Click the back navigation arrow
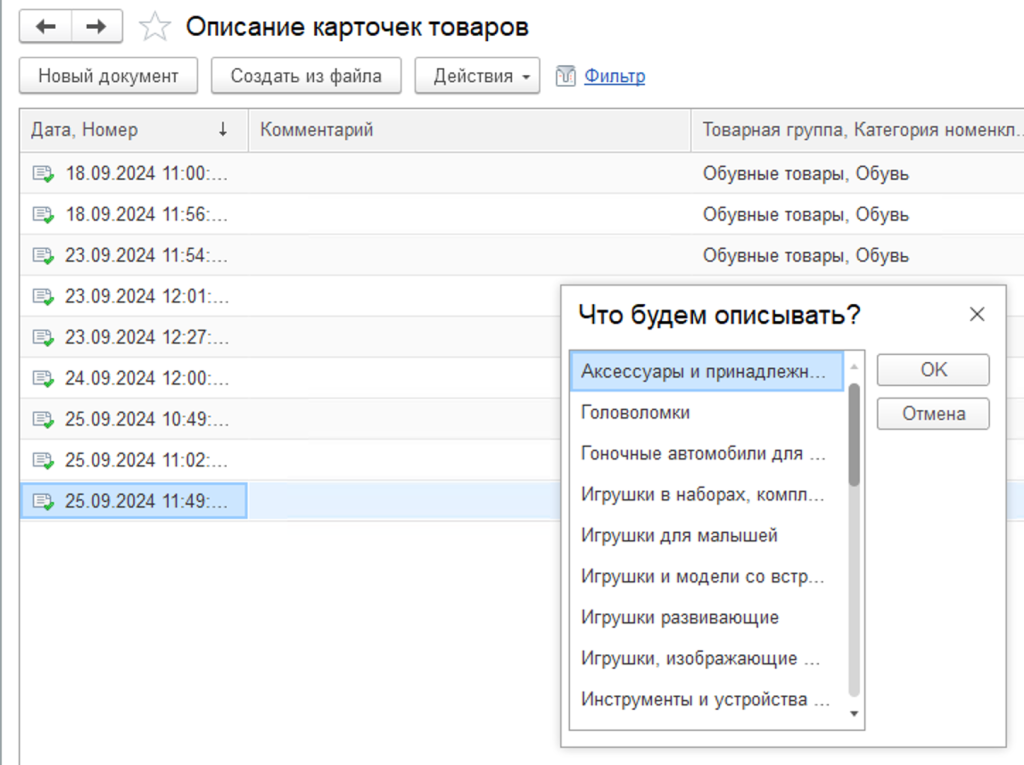1024x765 pixels. (46, 27)
